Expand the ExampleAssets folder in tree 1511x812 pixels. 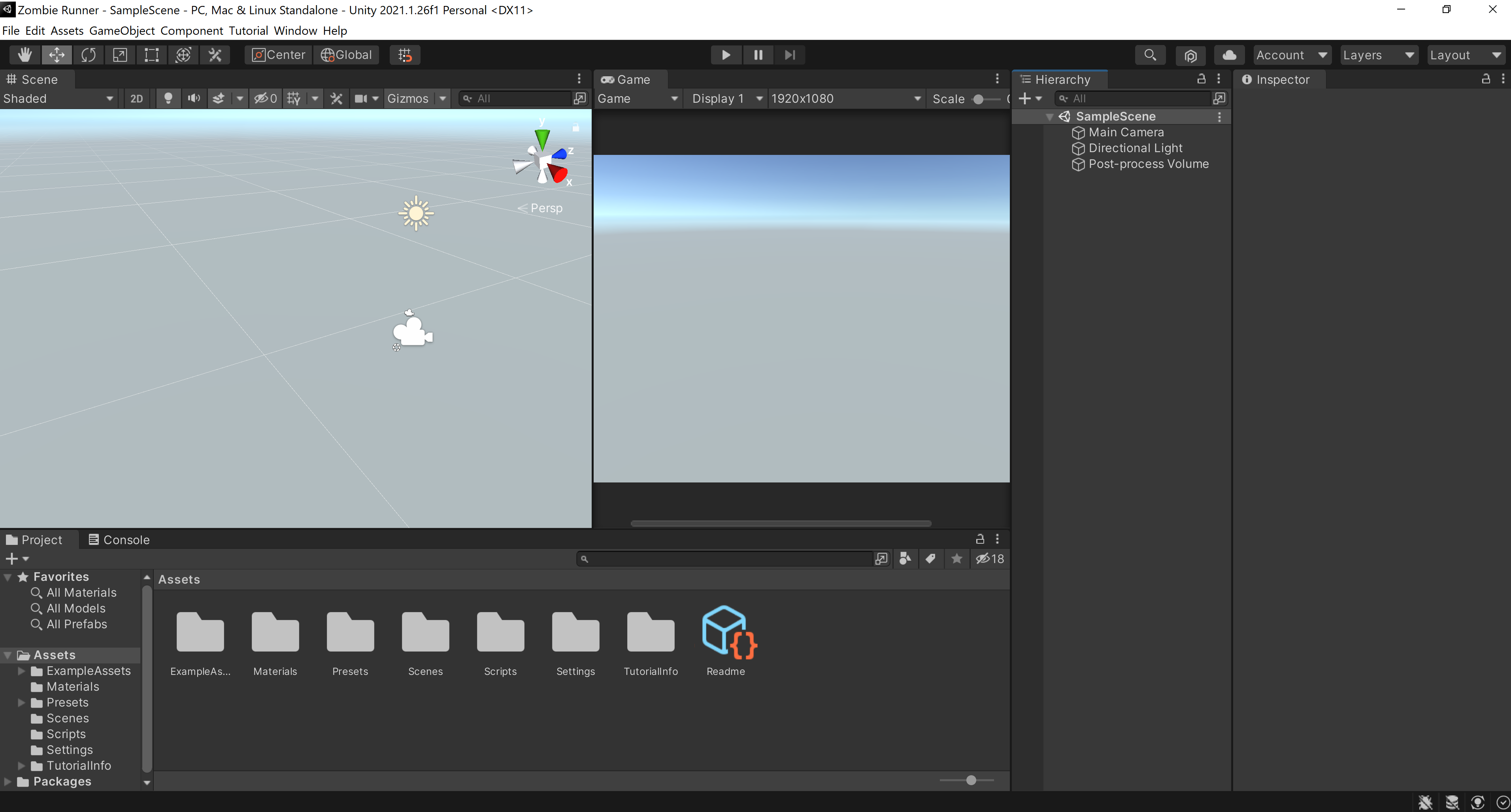coord(22,671)
